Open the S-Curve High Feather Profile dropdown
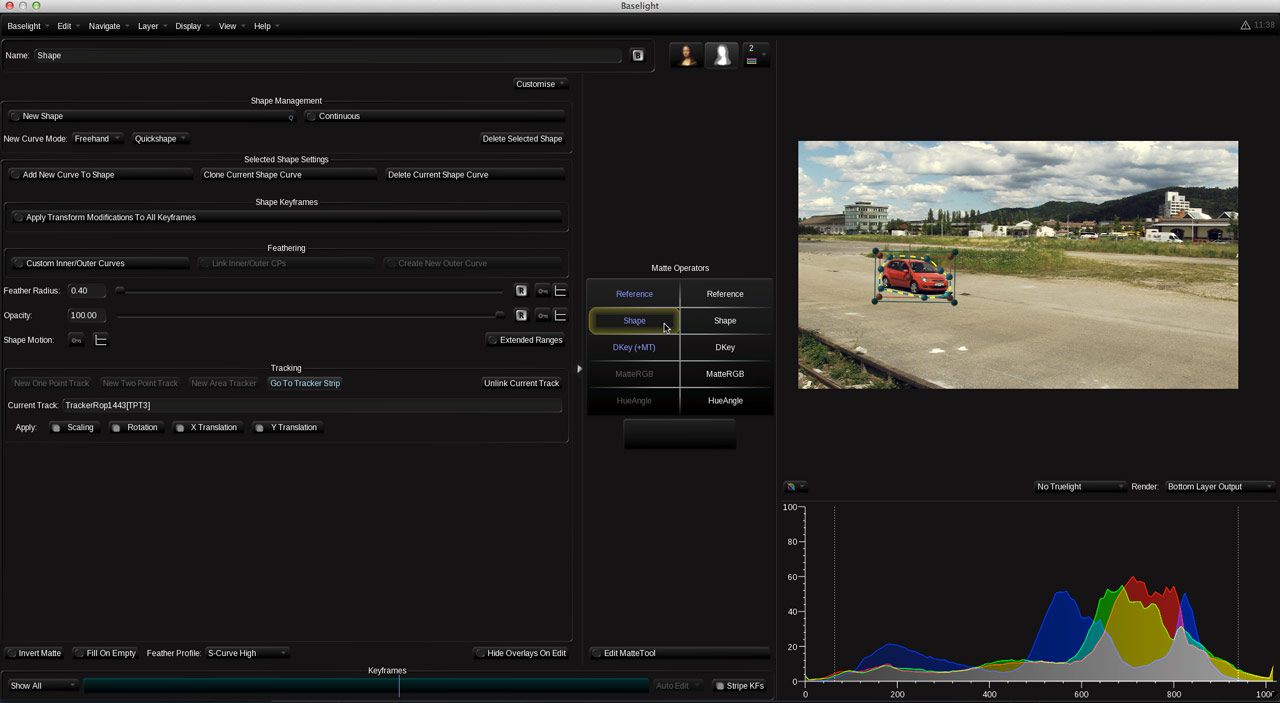Screen dimensions: 1280x703 [245, 652]
